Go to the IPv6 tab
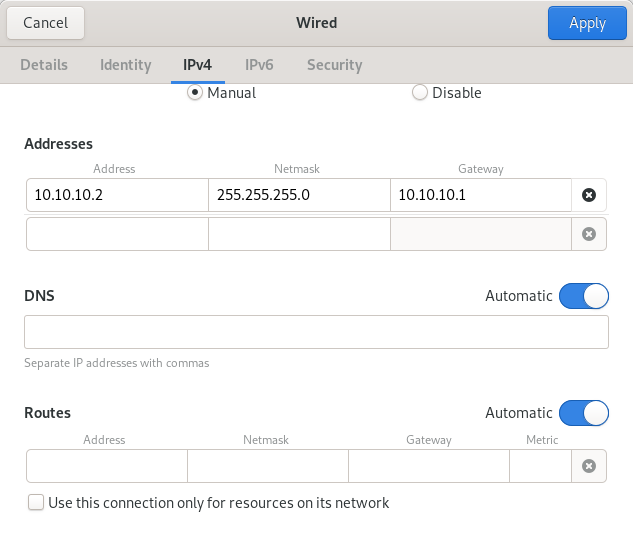Screen dimensions: 633x538 (x=259, y=65)
